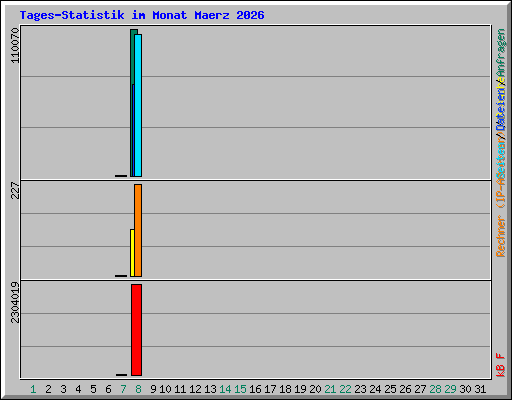Click the yellow Besuche bar for day 8
This screenshot has width=512, height=400.
[x=132, y=253]
